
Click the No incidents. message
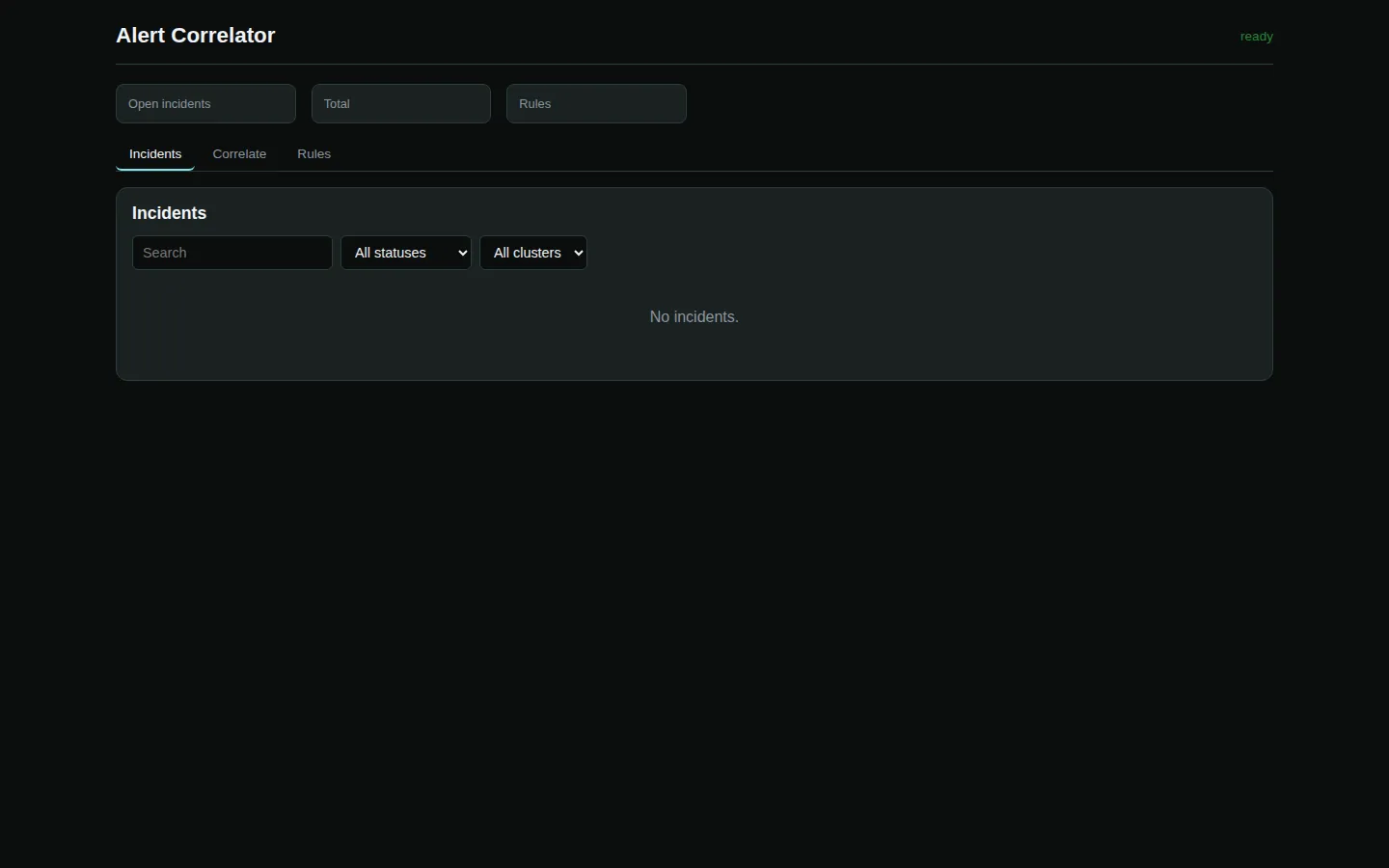pos(694,317)
